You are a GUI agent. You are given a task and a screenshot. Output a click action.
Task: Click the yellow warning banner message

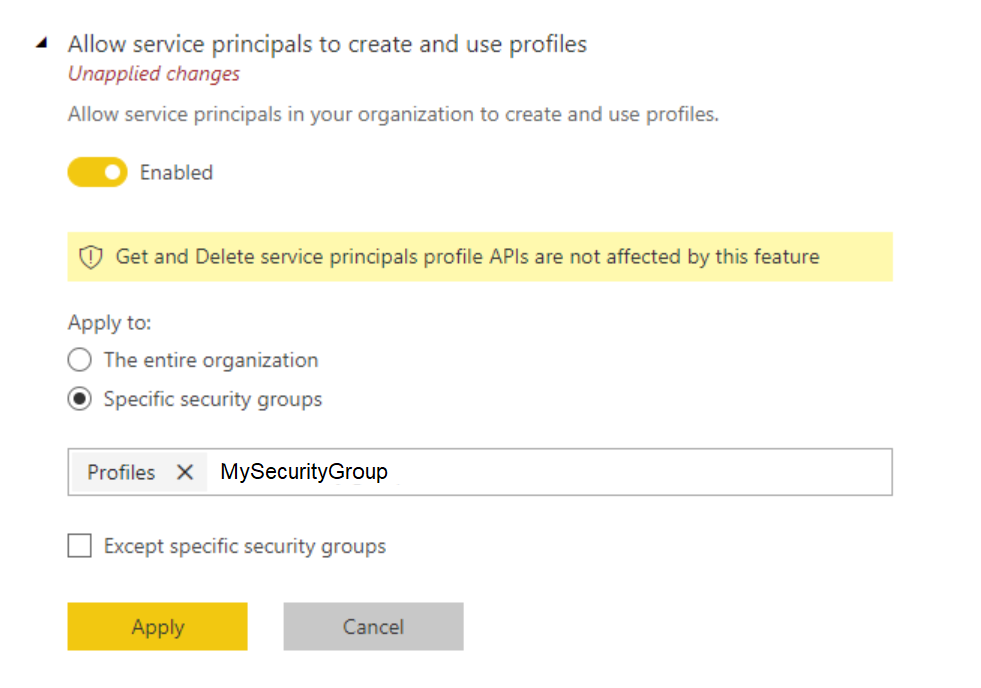(440, 257)
